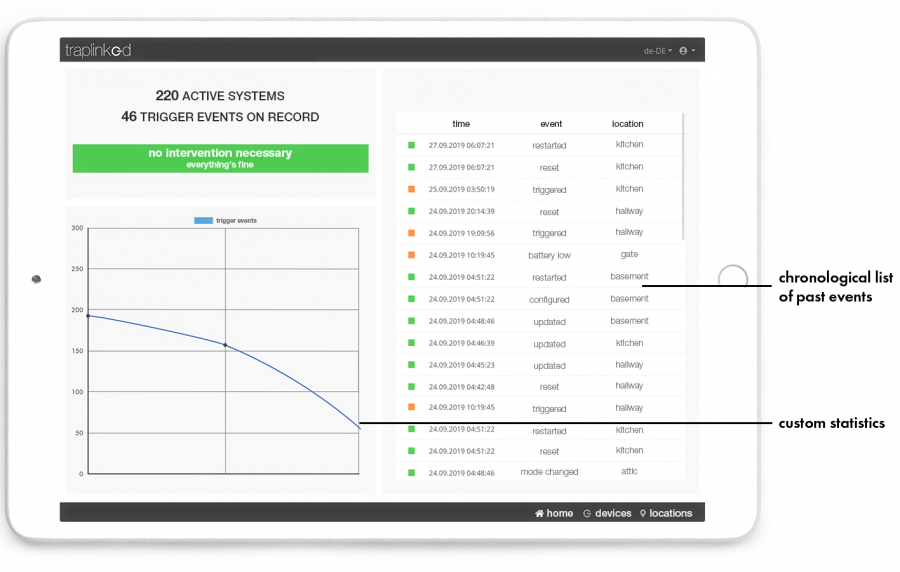This screenshot has width=900, height=572.
Task: Click the 'gate' location cell
Action: tap(629, 254)
